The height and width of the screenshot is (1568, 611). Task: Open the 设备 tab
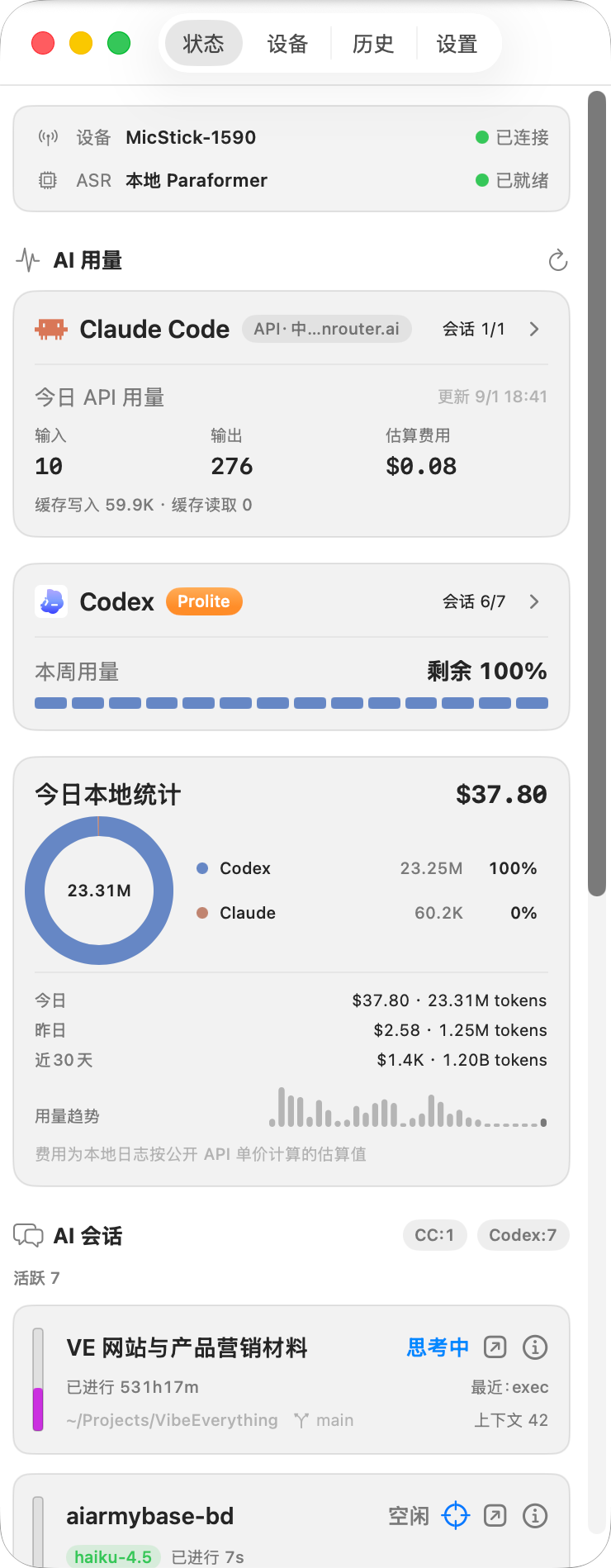287,43
